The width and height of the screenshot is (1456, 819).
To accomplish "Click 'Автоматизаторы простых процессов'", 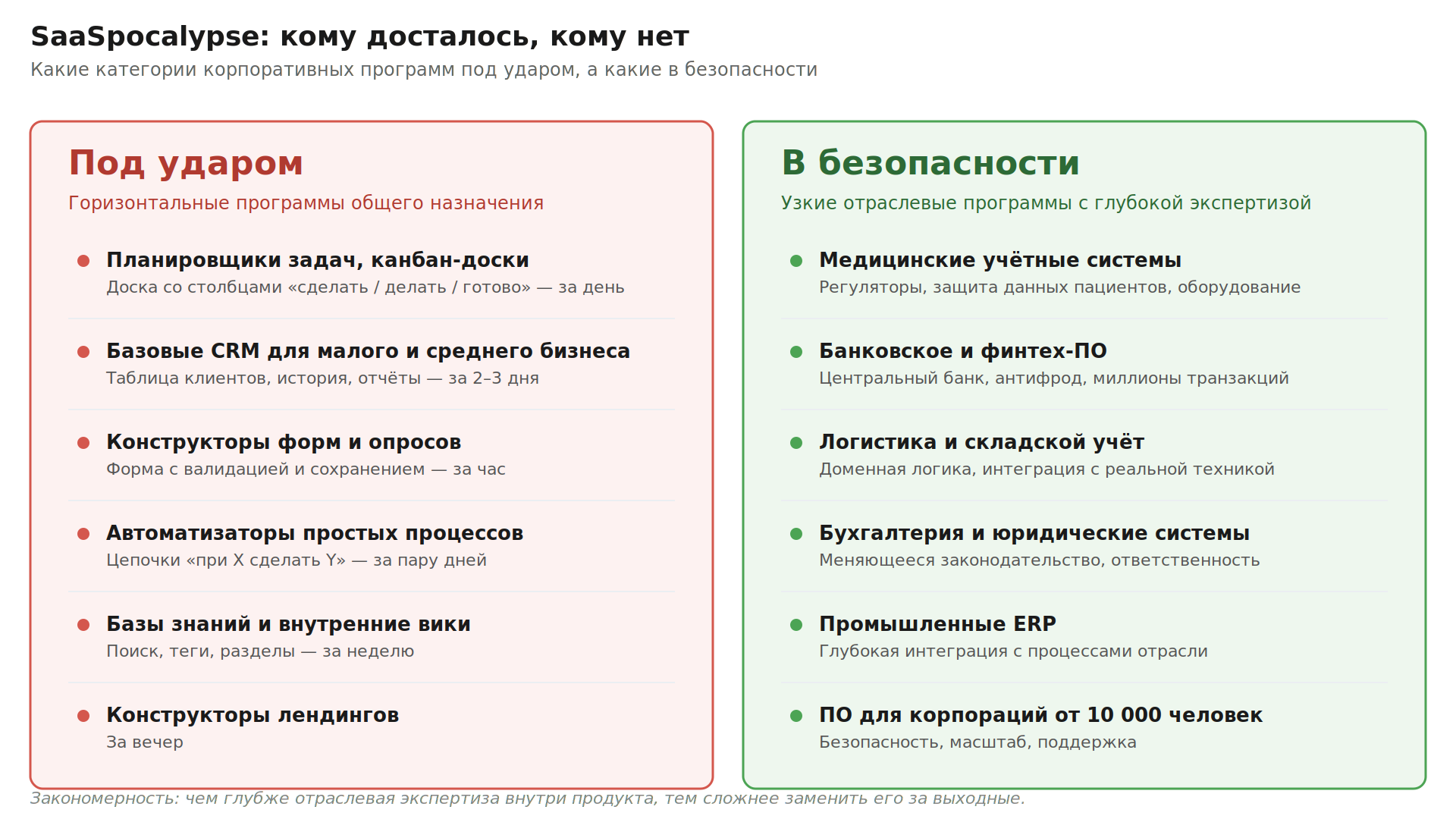I will click(x=315, y=533).
